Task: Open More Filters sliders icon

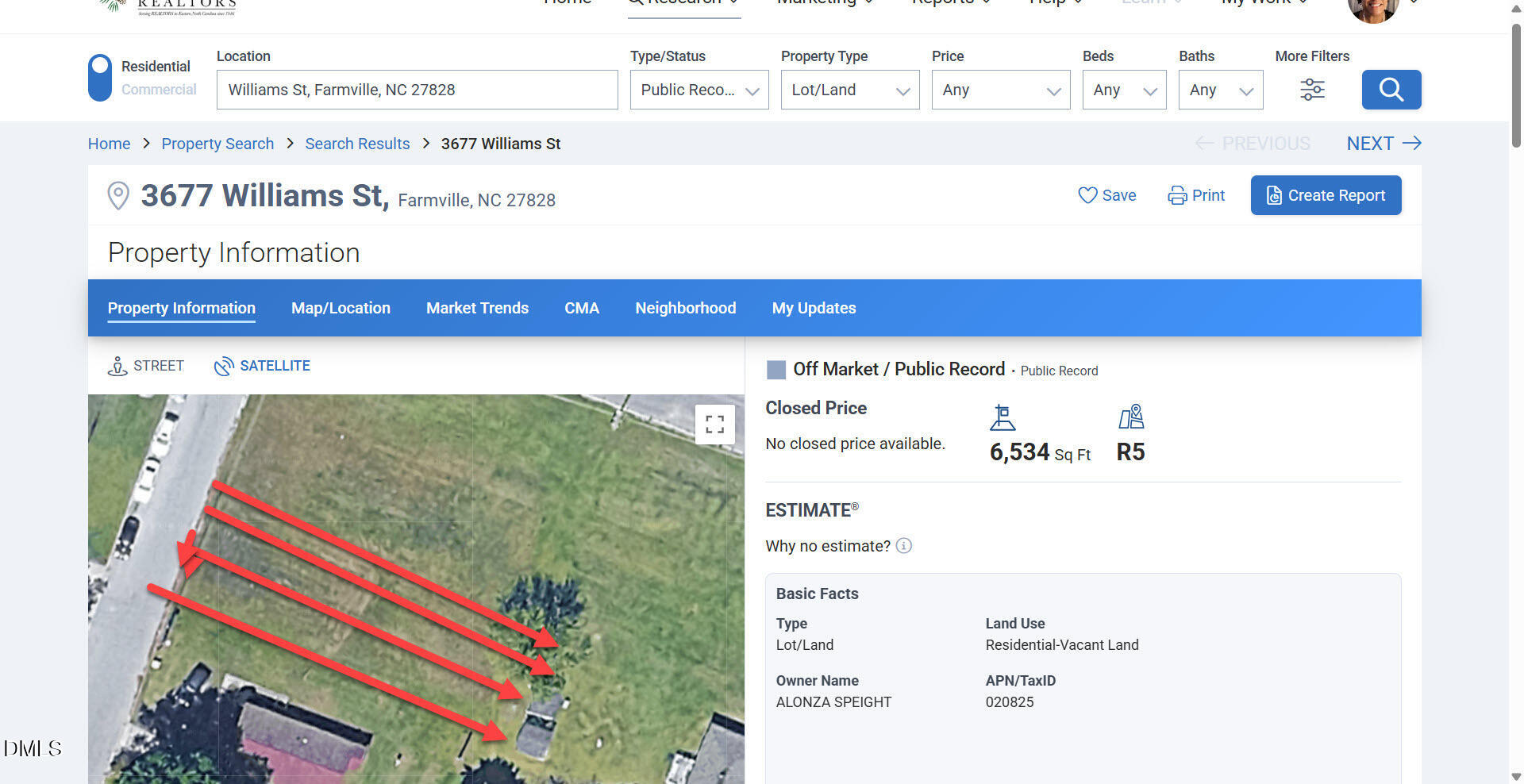Action: click(1312, 90)
